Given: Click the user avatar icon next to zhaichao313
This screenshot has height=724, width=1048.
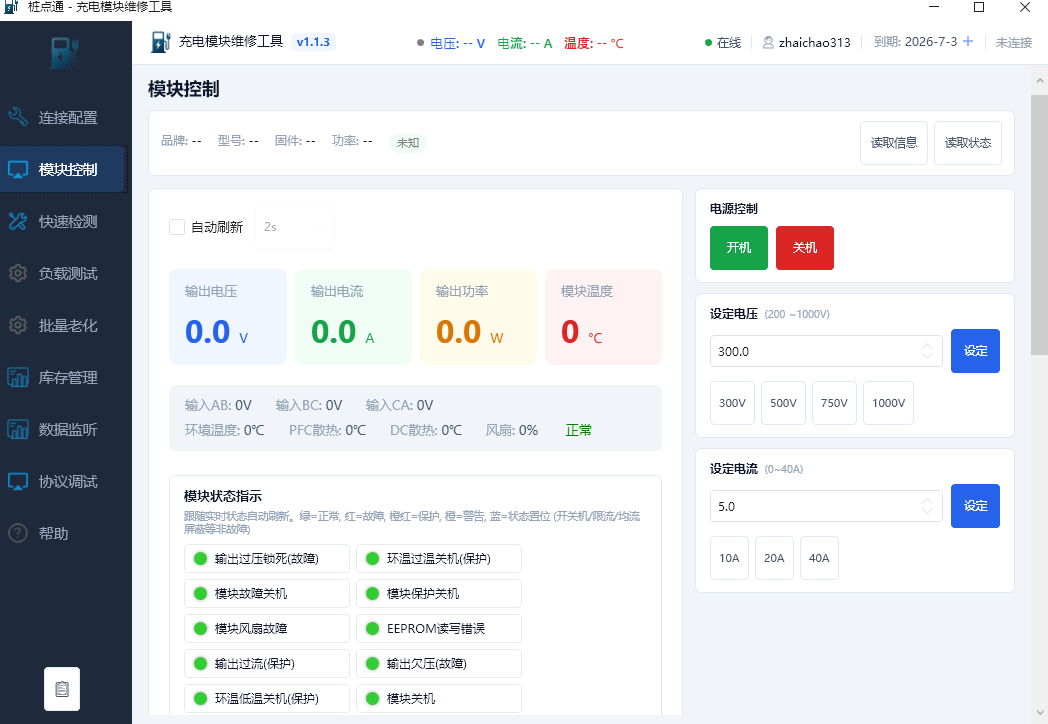Looking at the screenshot, I should pyautogui.click(x=768, y=43).
